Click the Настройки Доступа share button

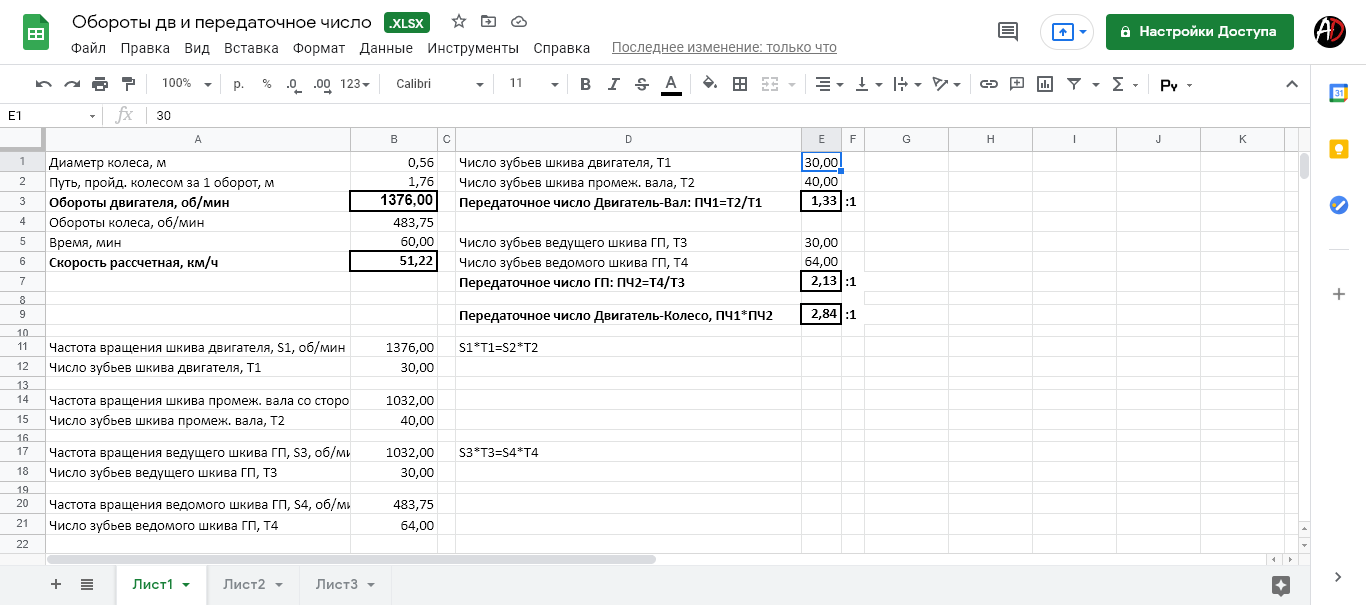coord(1199,32)
